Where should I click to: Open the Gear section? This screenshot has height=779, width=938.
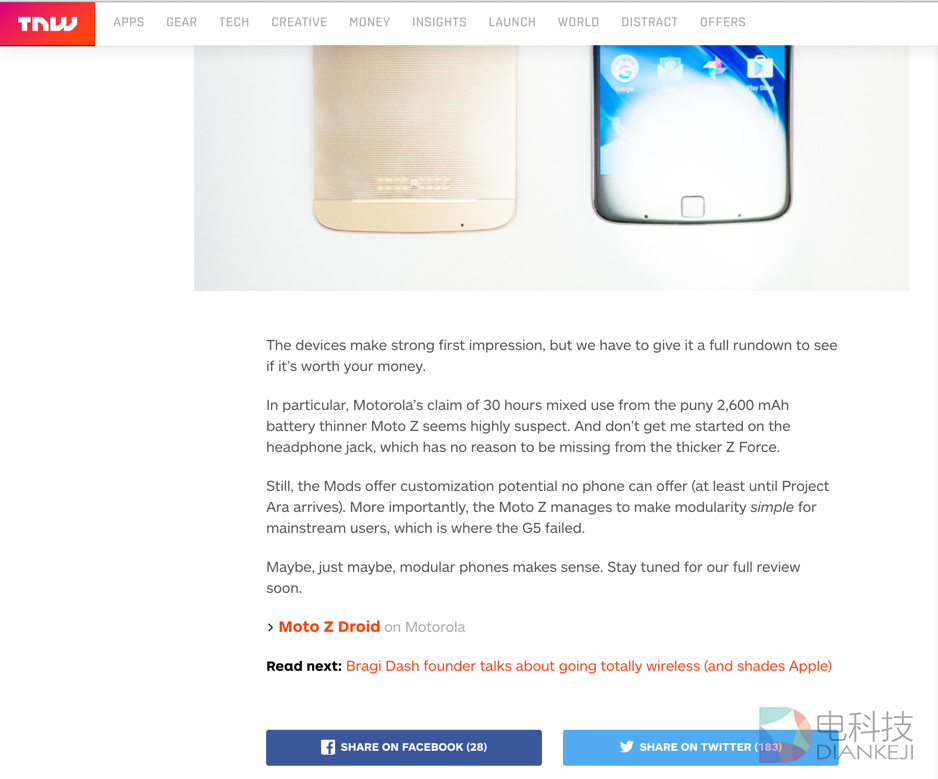pos(181,22)
